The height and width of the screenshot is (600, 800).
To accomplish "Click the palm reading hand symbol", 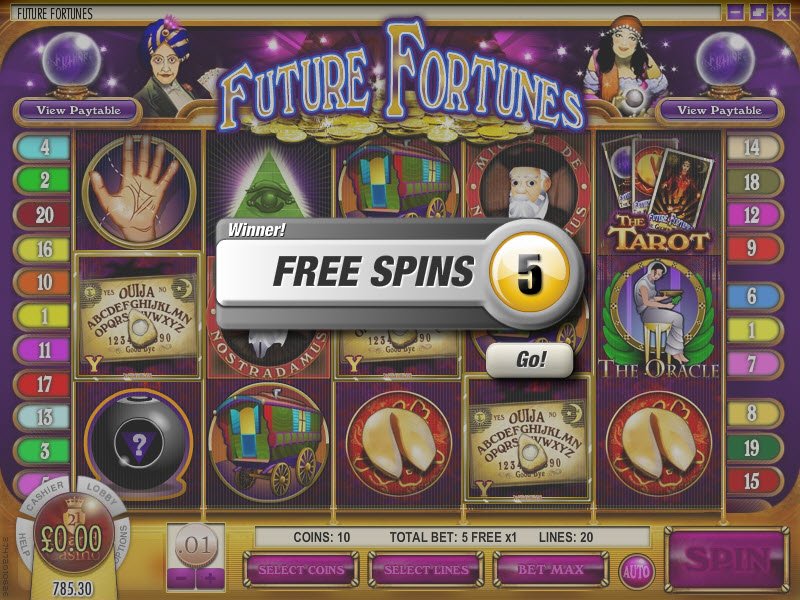I will pos(139,191).
